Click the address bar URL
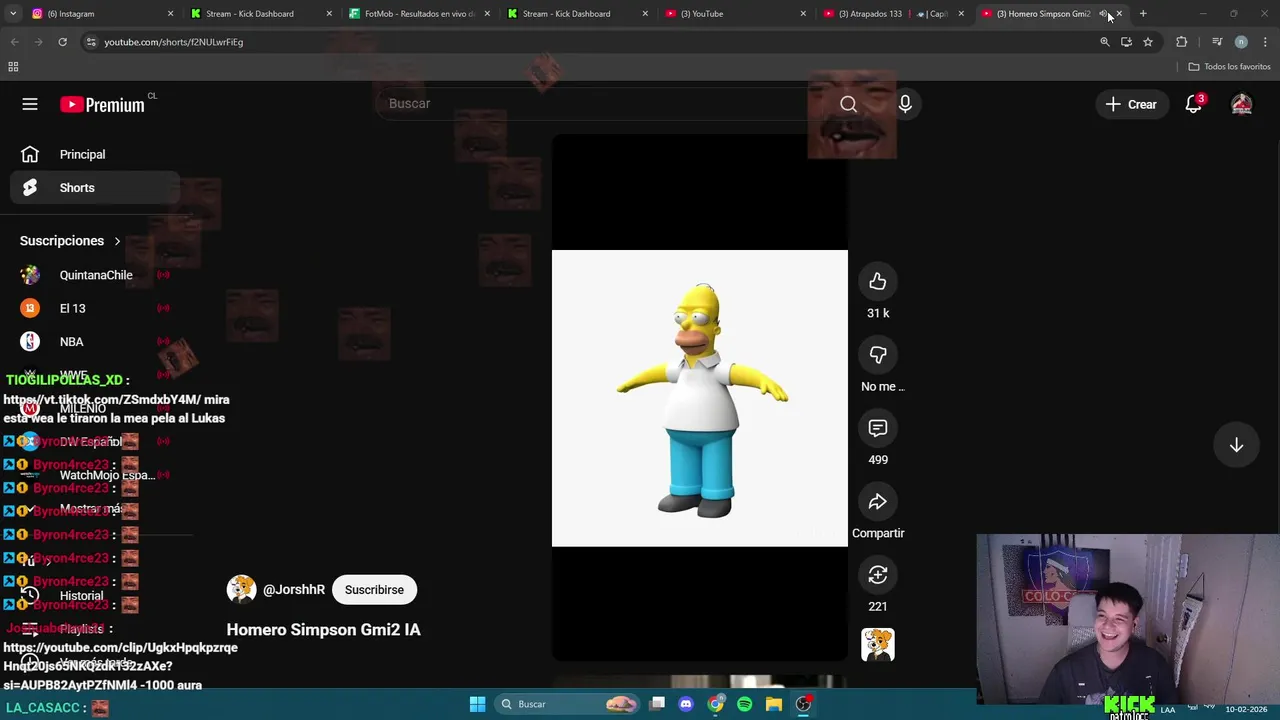 [173, 42]
